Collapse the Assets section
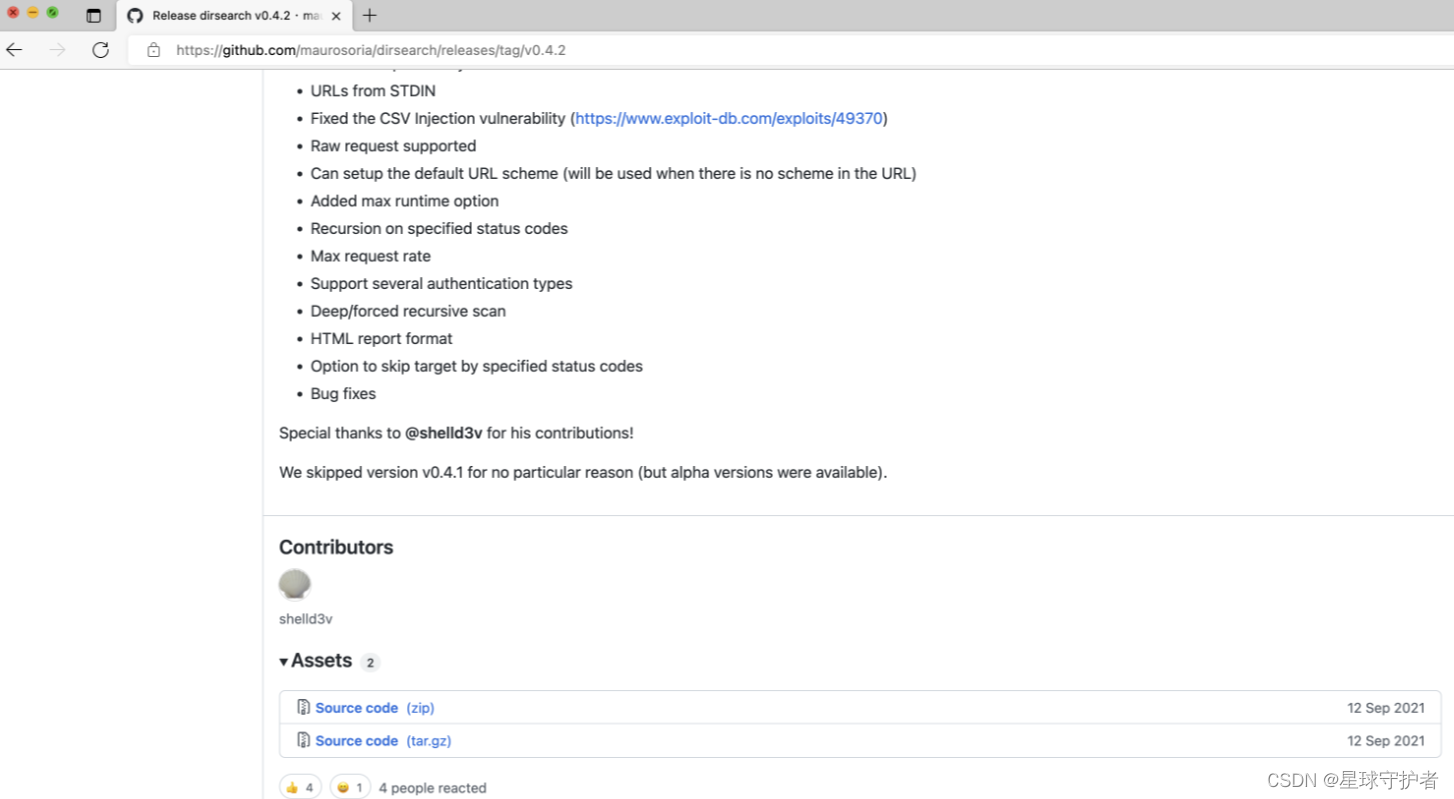 click(x=284, y=661)
